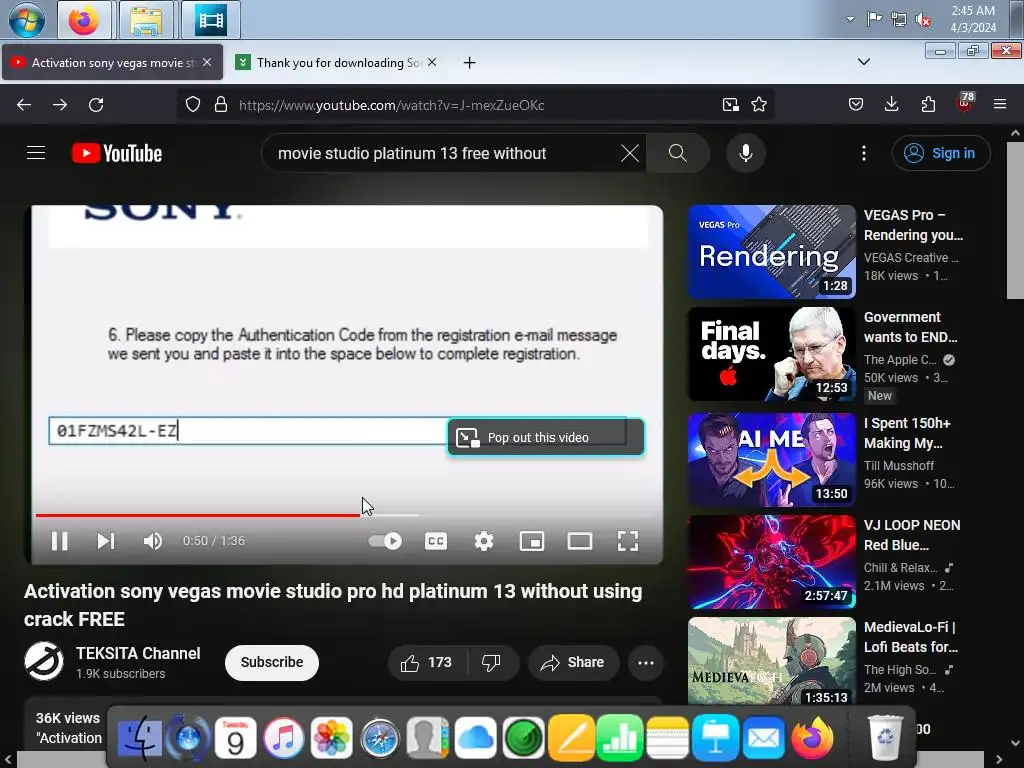Image resolution: width=1024 pixels, height=768 pixels.
Task: Submit search with magnifier button
Action: click(678, 153)
